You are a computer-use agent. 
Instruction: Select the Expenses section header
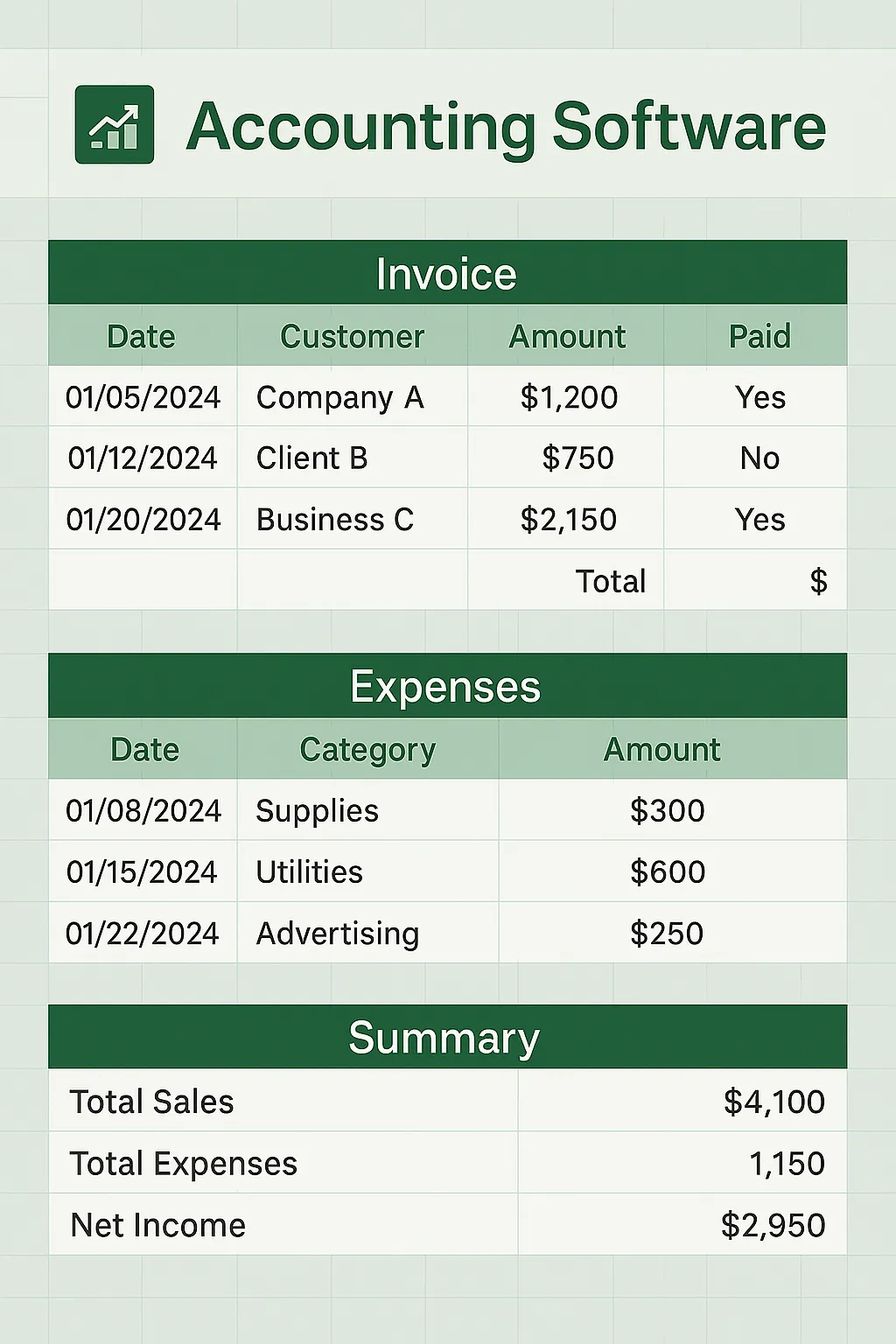click(447, 686)
